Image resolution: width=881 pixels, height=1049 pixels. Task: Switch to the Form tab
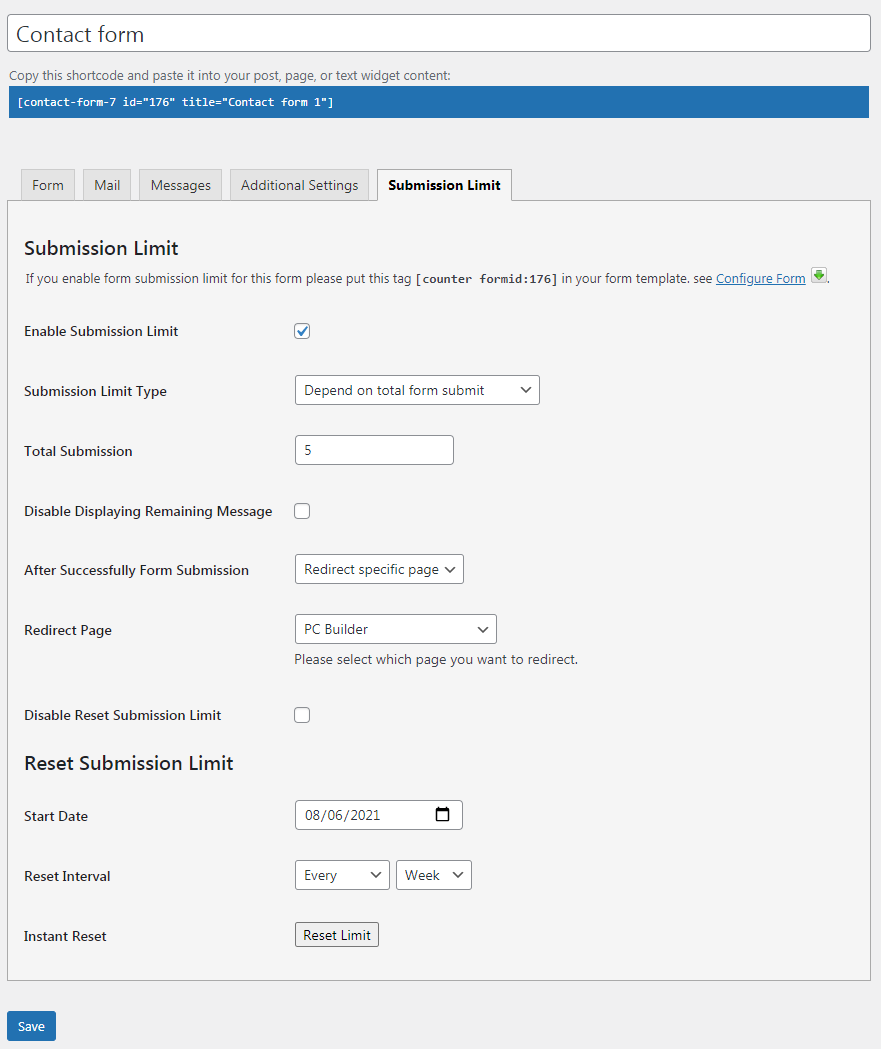point(48,185)
